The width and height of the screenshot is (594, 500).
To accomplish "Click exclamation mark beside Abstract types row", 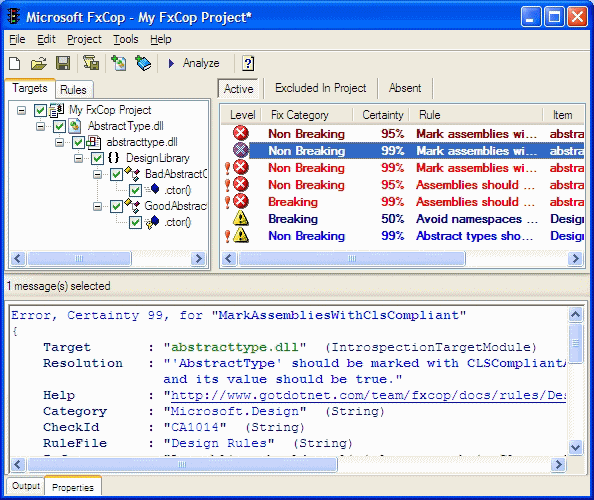I will pos(227,236).
